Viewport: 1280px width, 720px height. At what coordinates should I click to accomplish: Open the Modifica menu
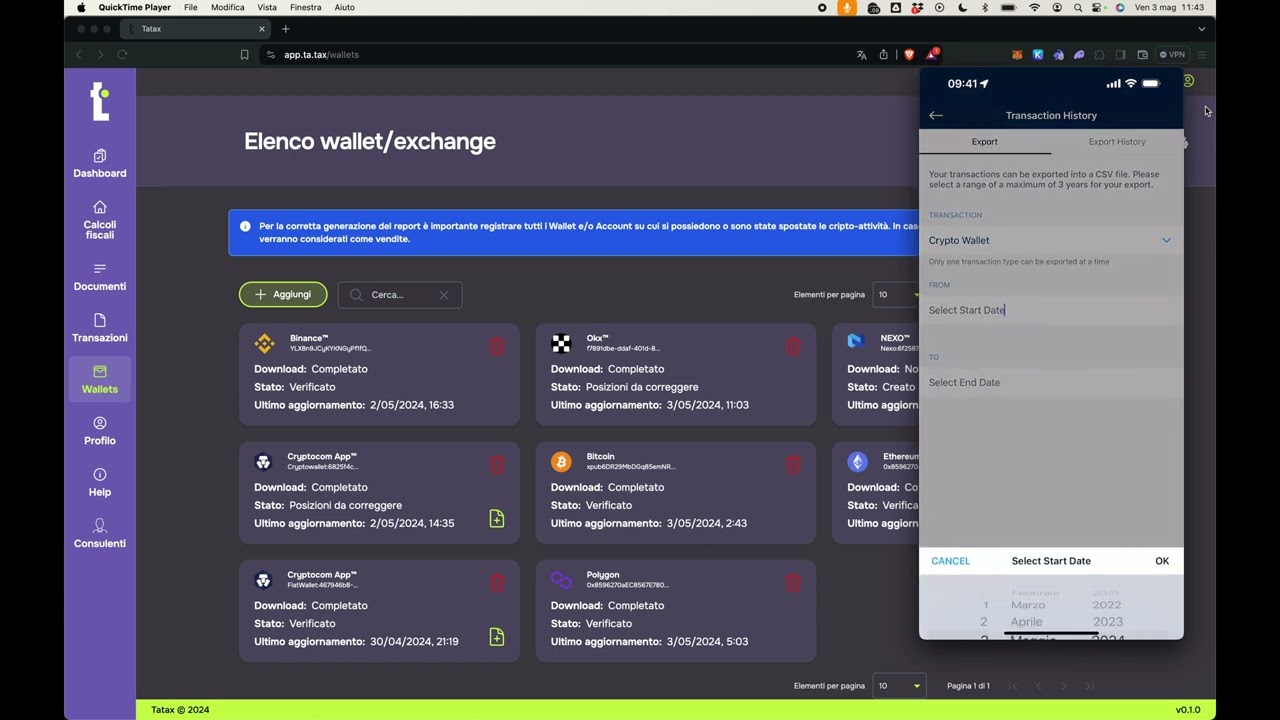228,7
